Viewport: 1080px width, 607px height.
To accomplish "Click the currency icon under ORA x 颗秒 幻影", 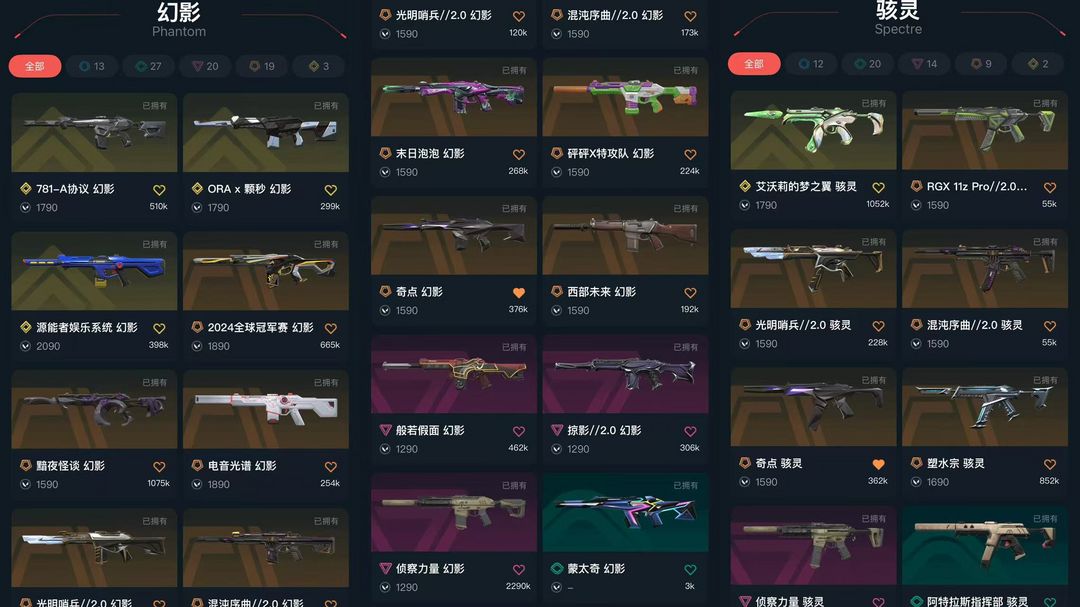I will click(197, 207).
